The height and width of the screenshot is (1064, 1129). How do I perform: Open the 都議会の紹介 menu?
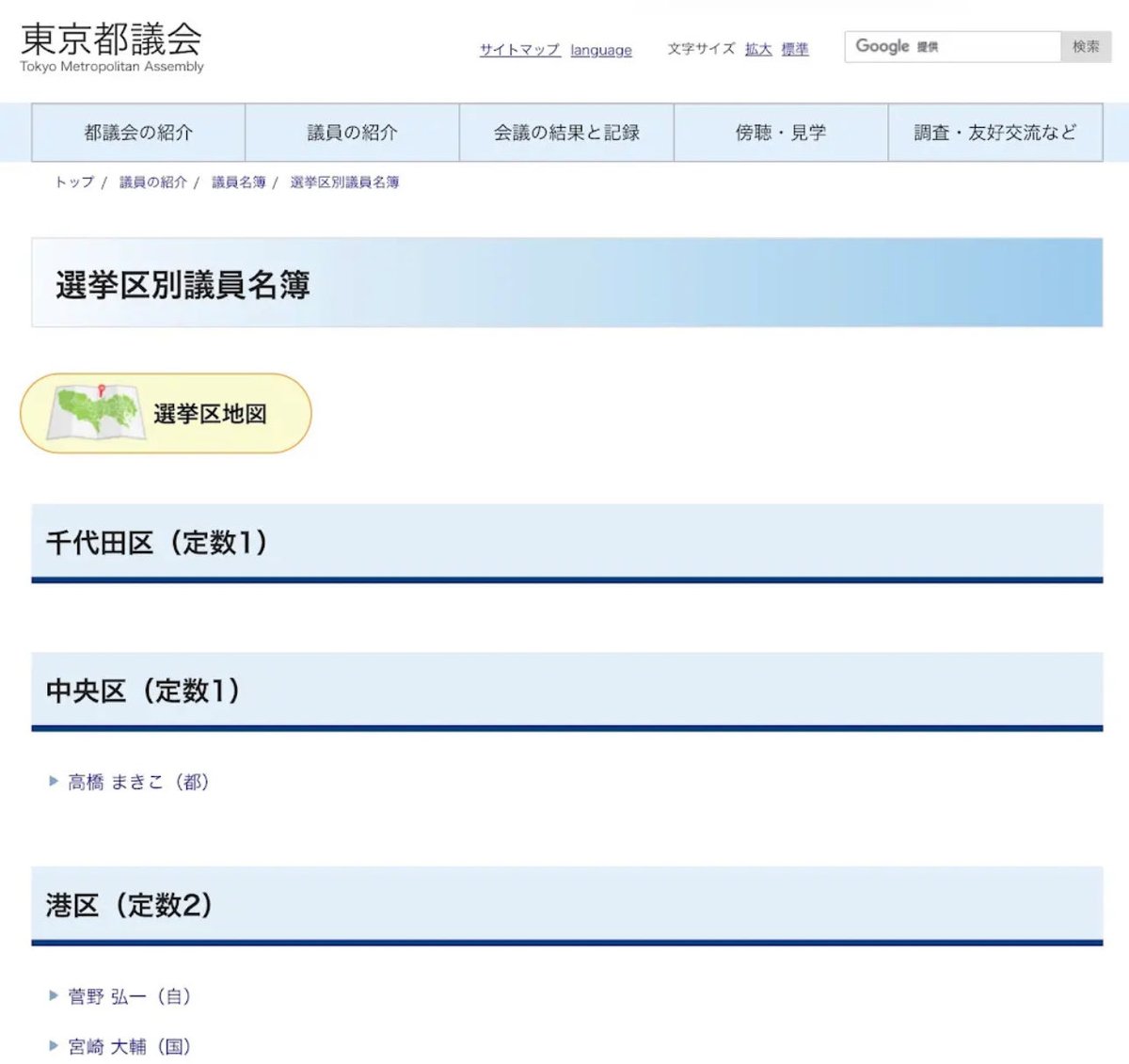138,133
